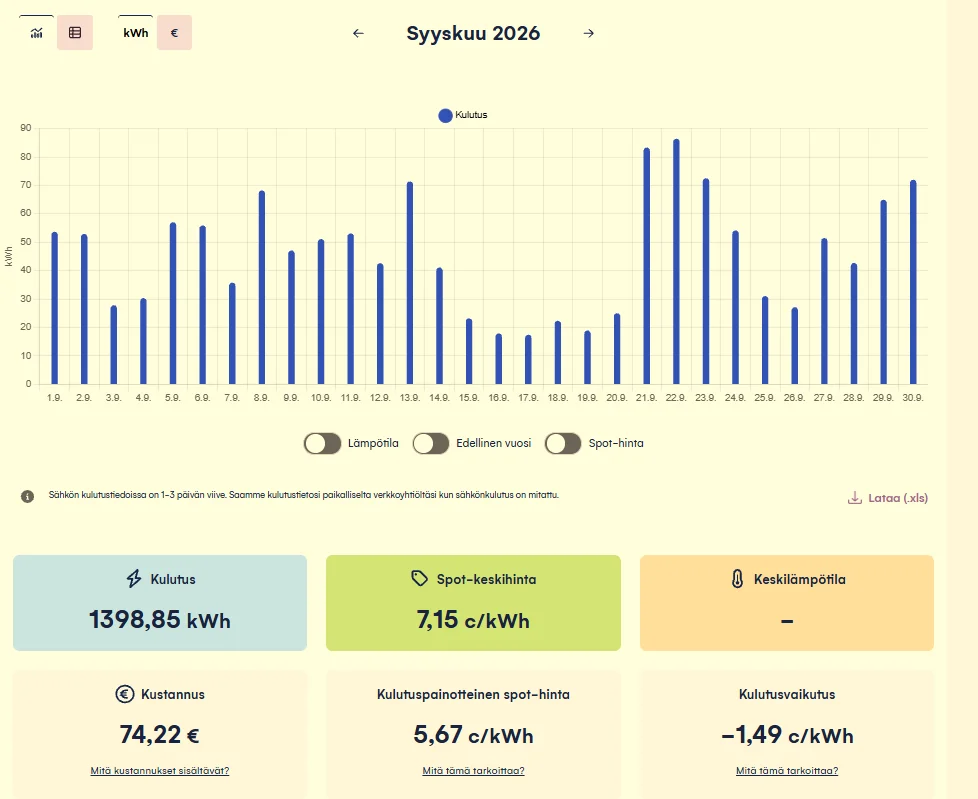This screenshot has width=978, height=799.
Task: Click the 13.9. consumption bar
Action: click(410, 283)
